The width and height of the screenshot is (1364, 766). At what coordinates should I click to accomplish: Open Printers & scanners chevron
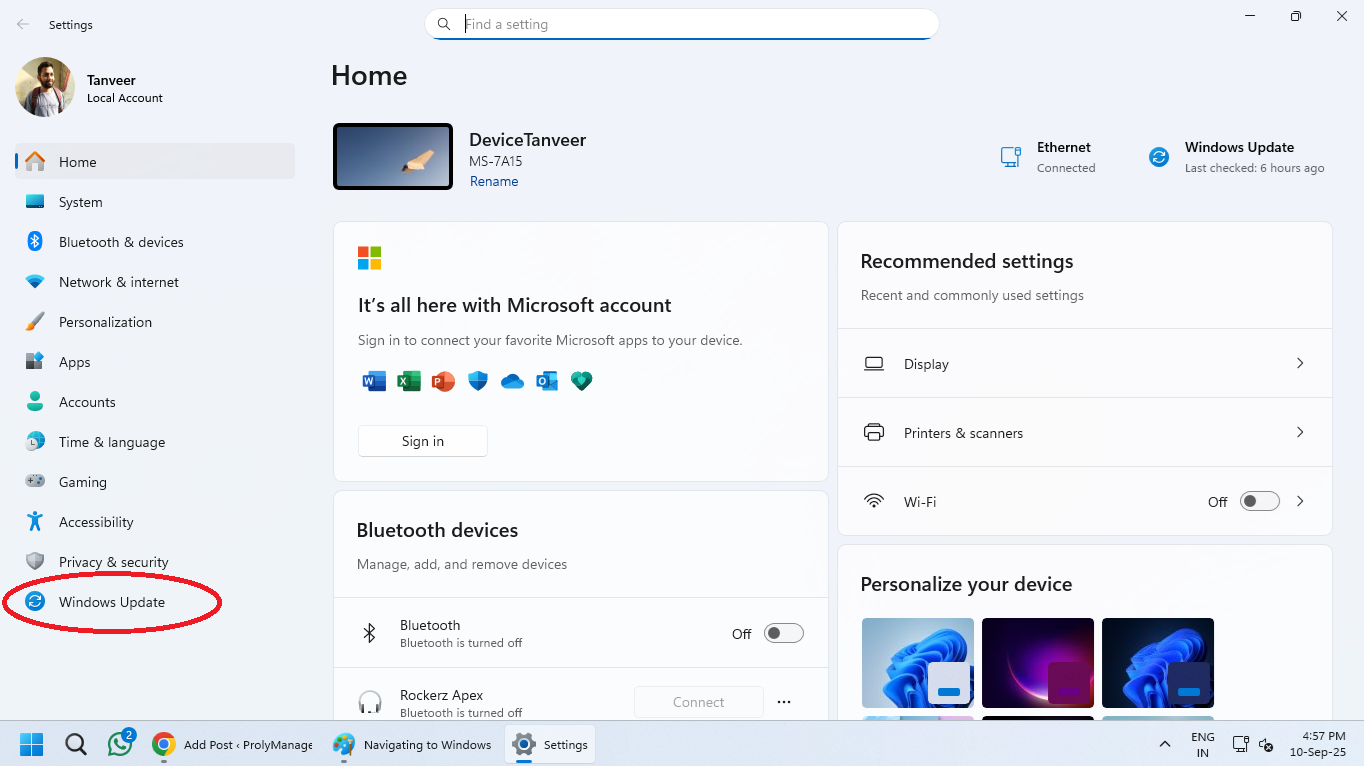coord(1300,432)
